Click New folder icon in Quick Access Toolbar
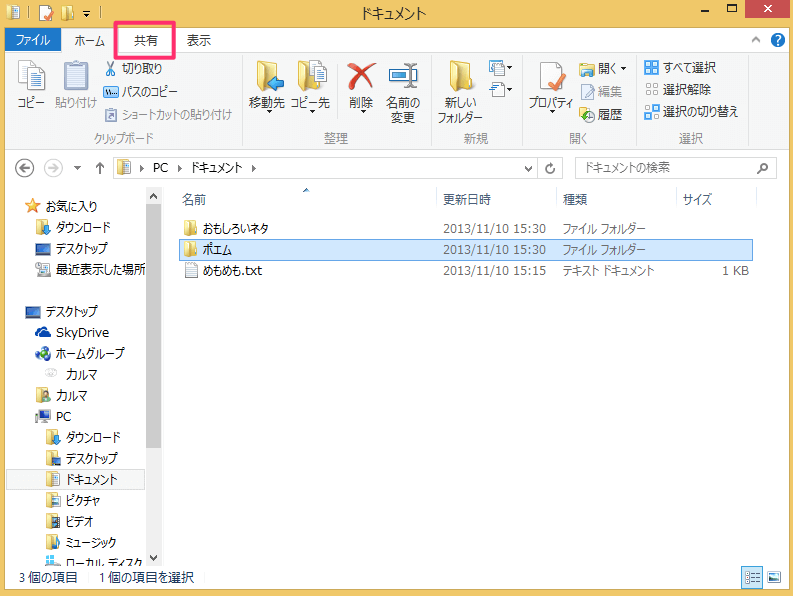793x596 pixels. tap(67, 13)
